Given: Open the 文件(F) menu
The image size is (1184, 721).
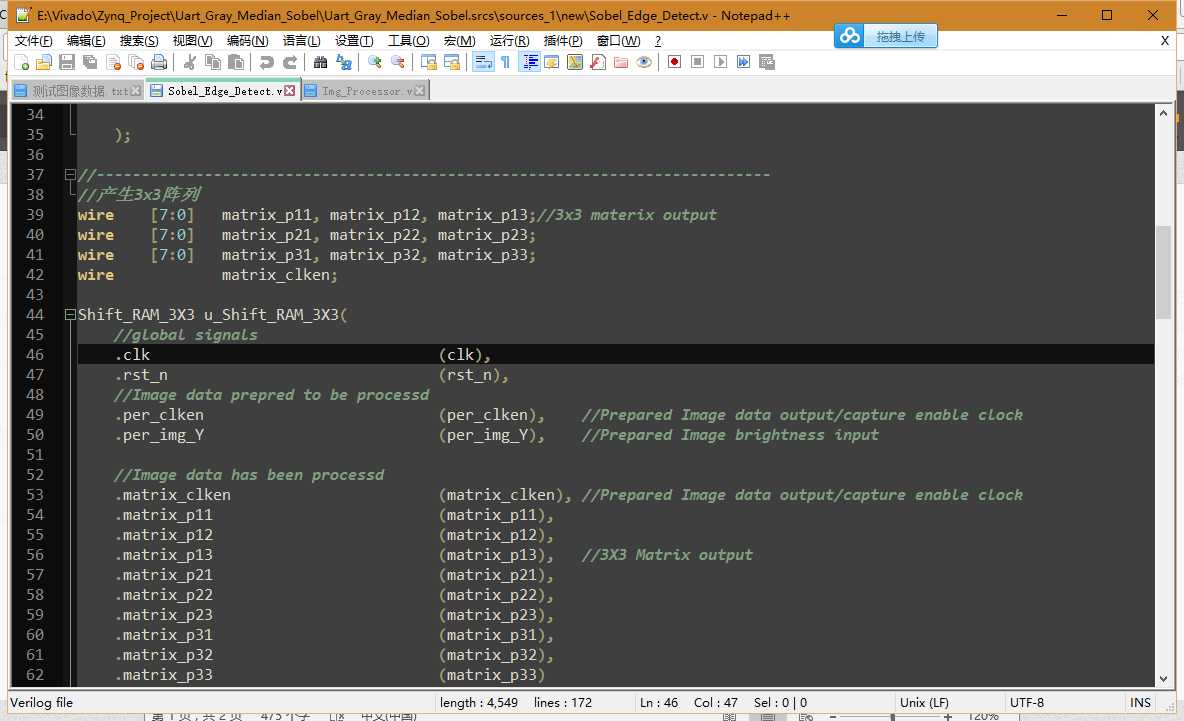Looking at the screenshot, I should 33,41.
